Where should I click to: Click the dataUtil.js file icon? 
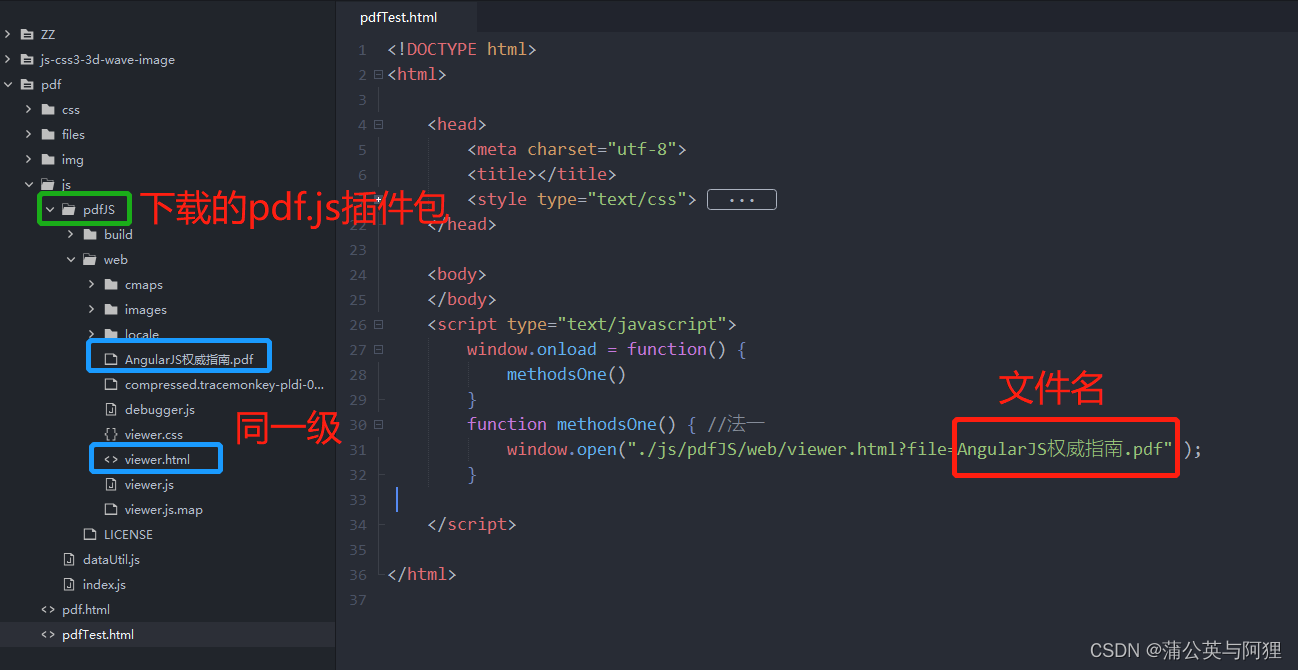tap(69, 559)
